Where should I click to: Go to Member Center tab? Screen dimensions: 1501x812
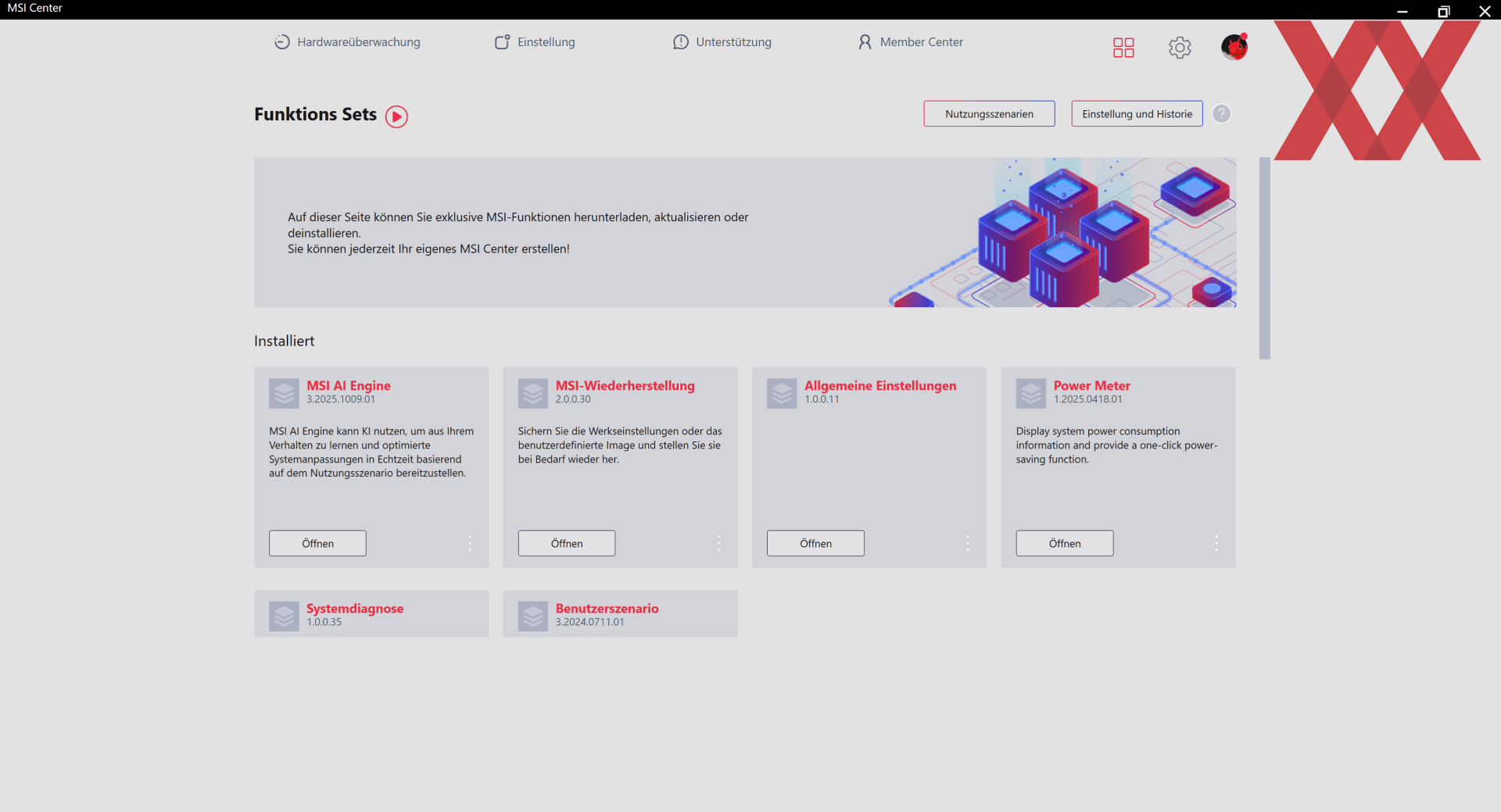pyautogui.click(x=911, y=42)
